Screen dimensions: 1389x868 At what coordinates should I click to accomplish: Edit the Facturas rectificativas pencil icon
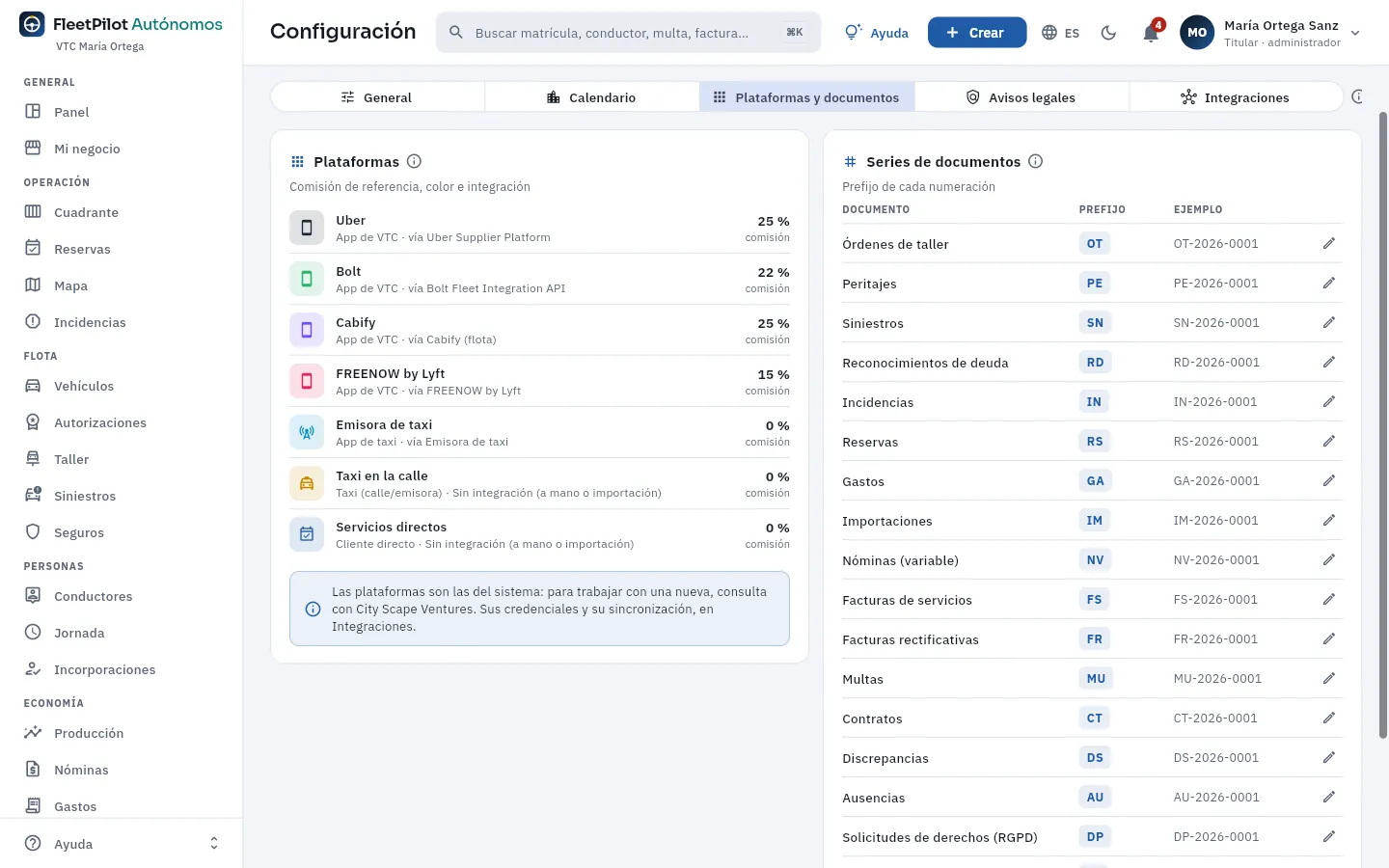[x=1329, y=639]
